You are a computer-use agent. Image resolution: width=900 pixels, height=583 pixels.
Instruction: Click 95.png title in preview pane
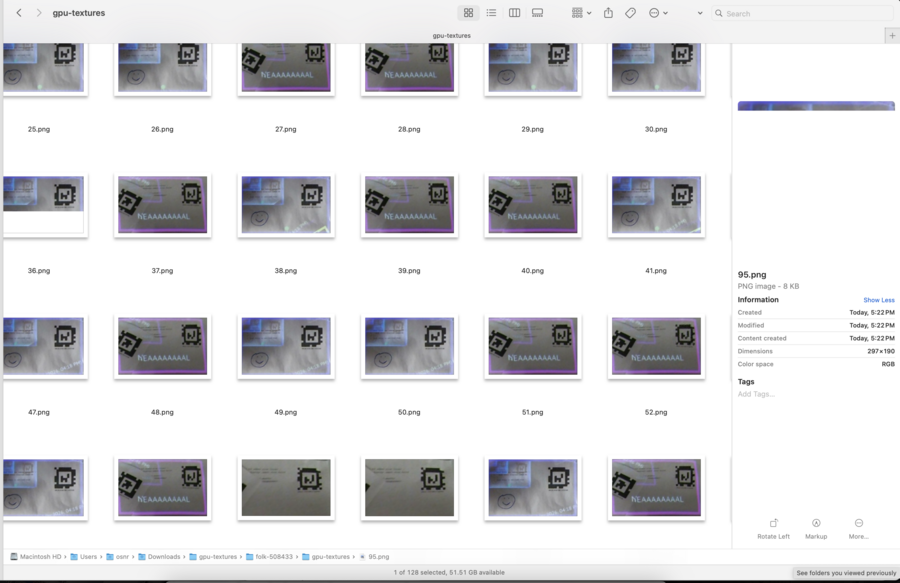click(752, 275)
